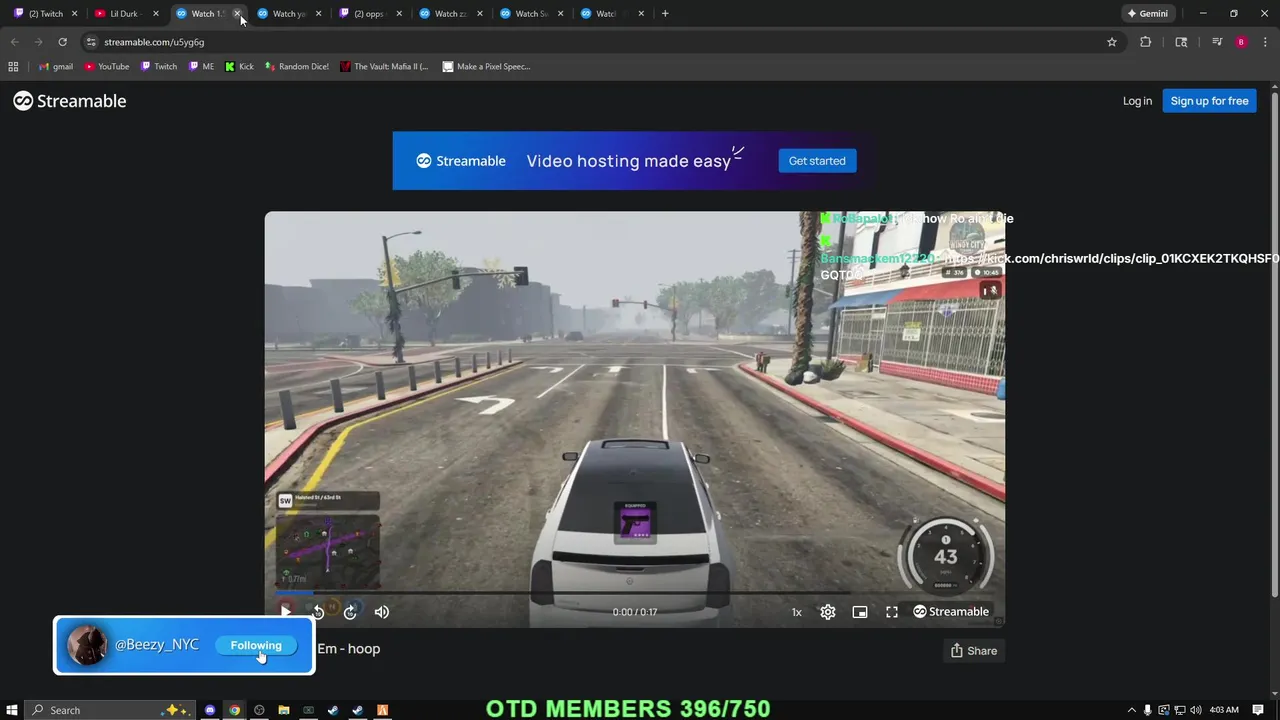Close the (2) Twitch tab
The height and width of the screenshot is (720, 1280).
74,14
